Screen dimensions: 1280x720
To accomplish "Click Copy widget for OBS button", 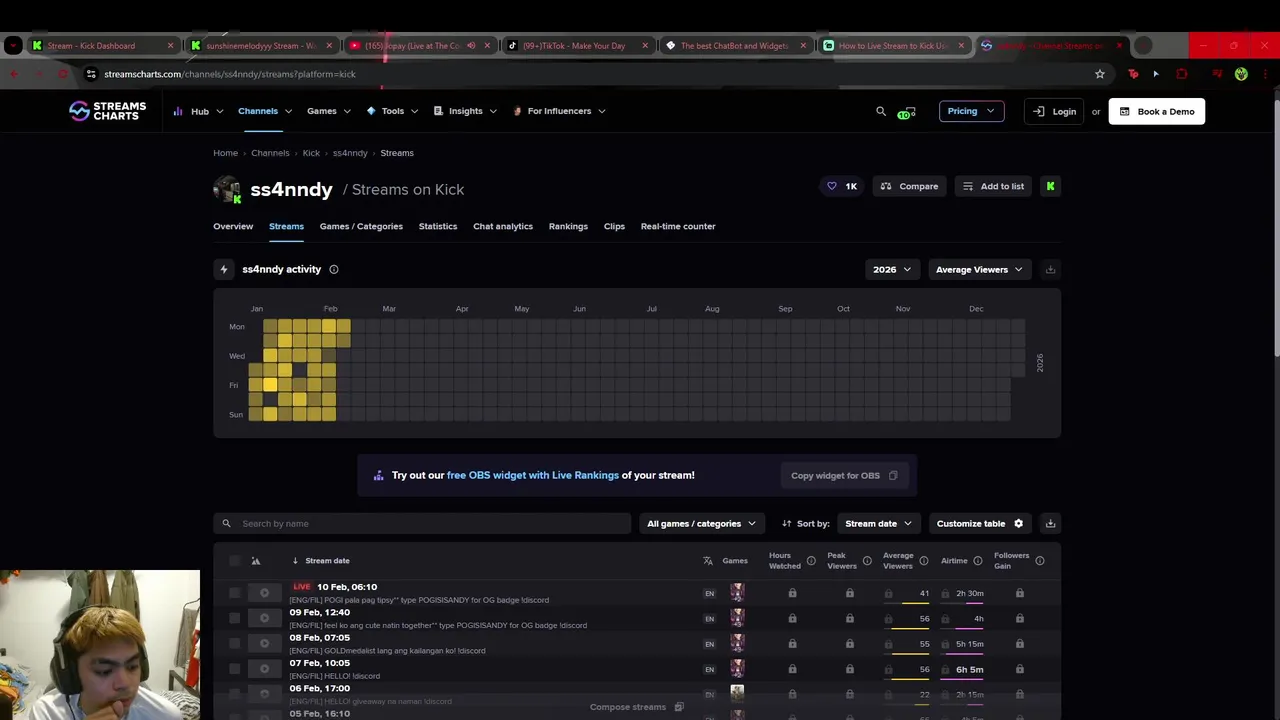I will click(845, 475).
